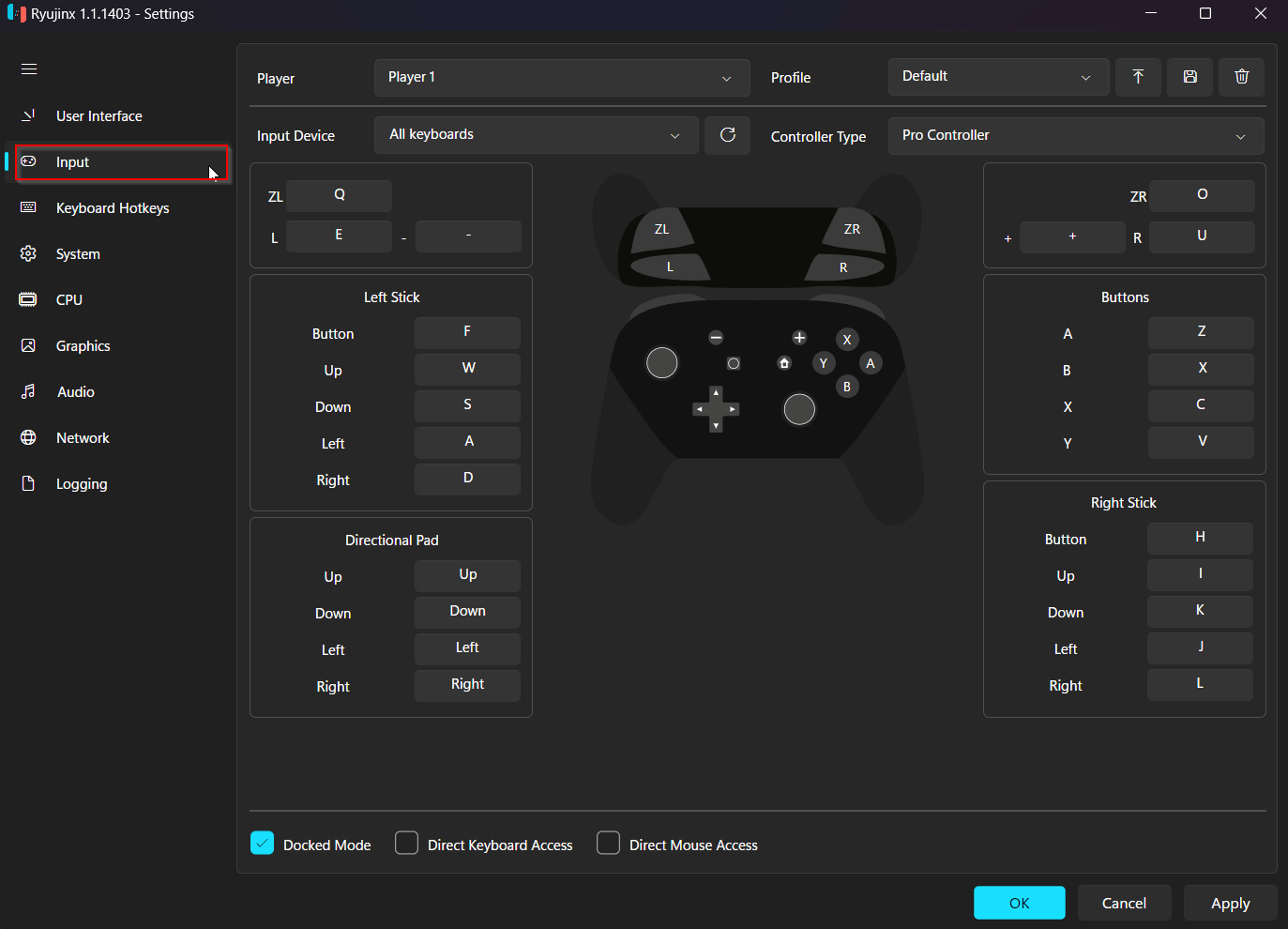
Task: Open the All keyboards input device dropdown
Action: 537,135
